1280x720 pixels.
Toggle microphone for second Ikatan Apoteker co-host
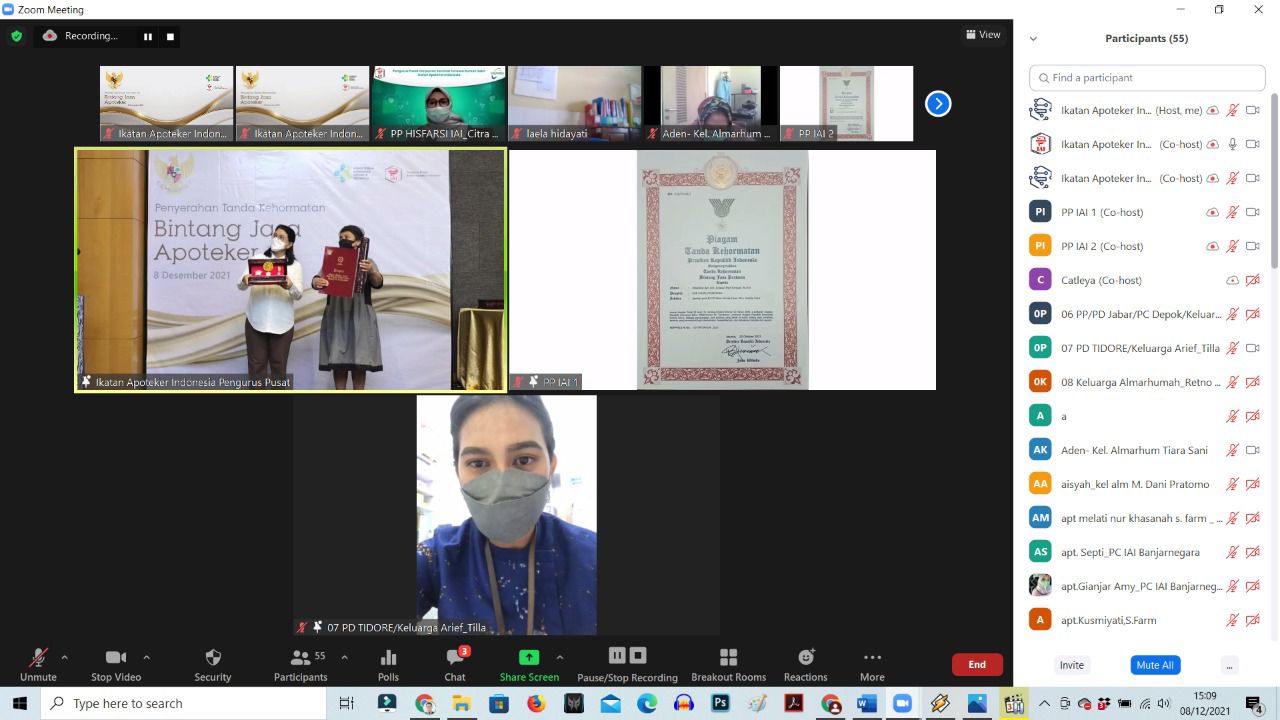[1233, 179]
